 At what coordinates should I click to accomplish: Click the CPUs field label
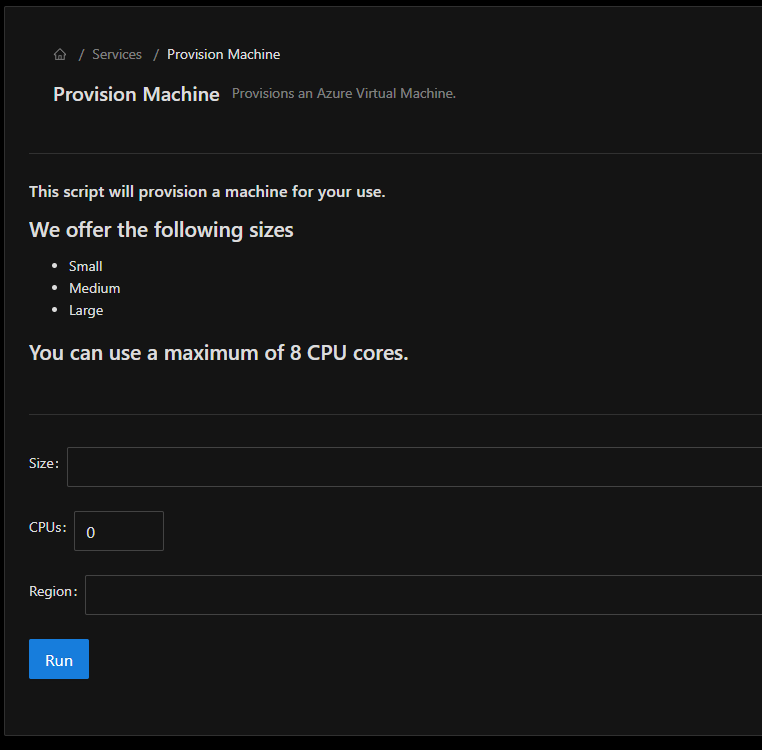pyautogui.click(x=48, y=528)
